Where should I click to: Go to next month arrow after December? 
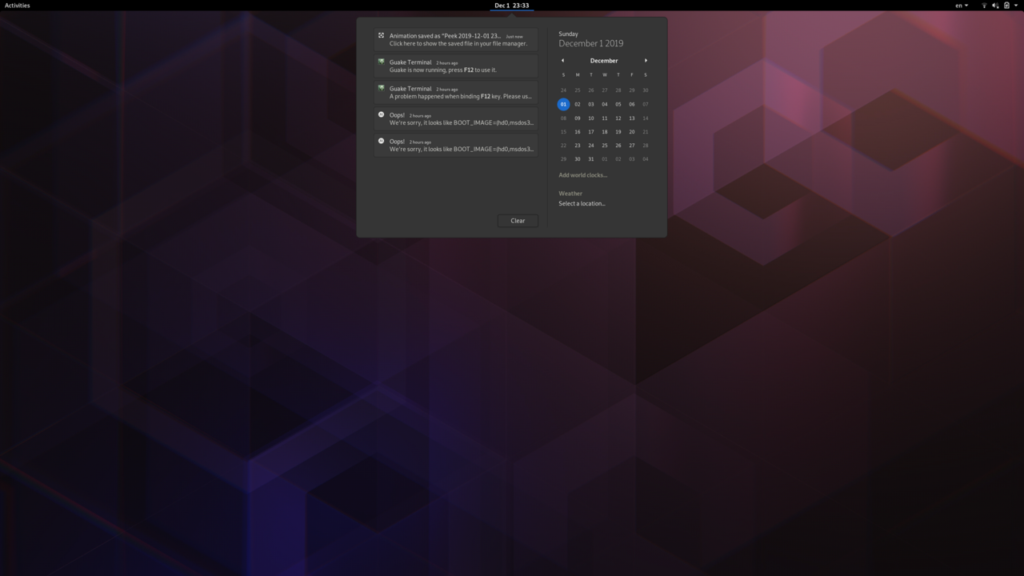click(x=646, y=61)
